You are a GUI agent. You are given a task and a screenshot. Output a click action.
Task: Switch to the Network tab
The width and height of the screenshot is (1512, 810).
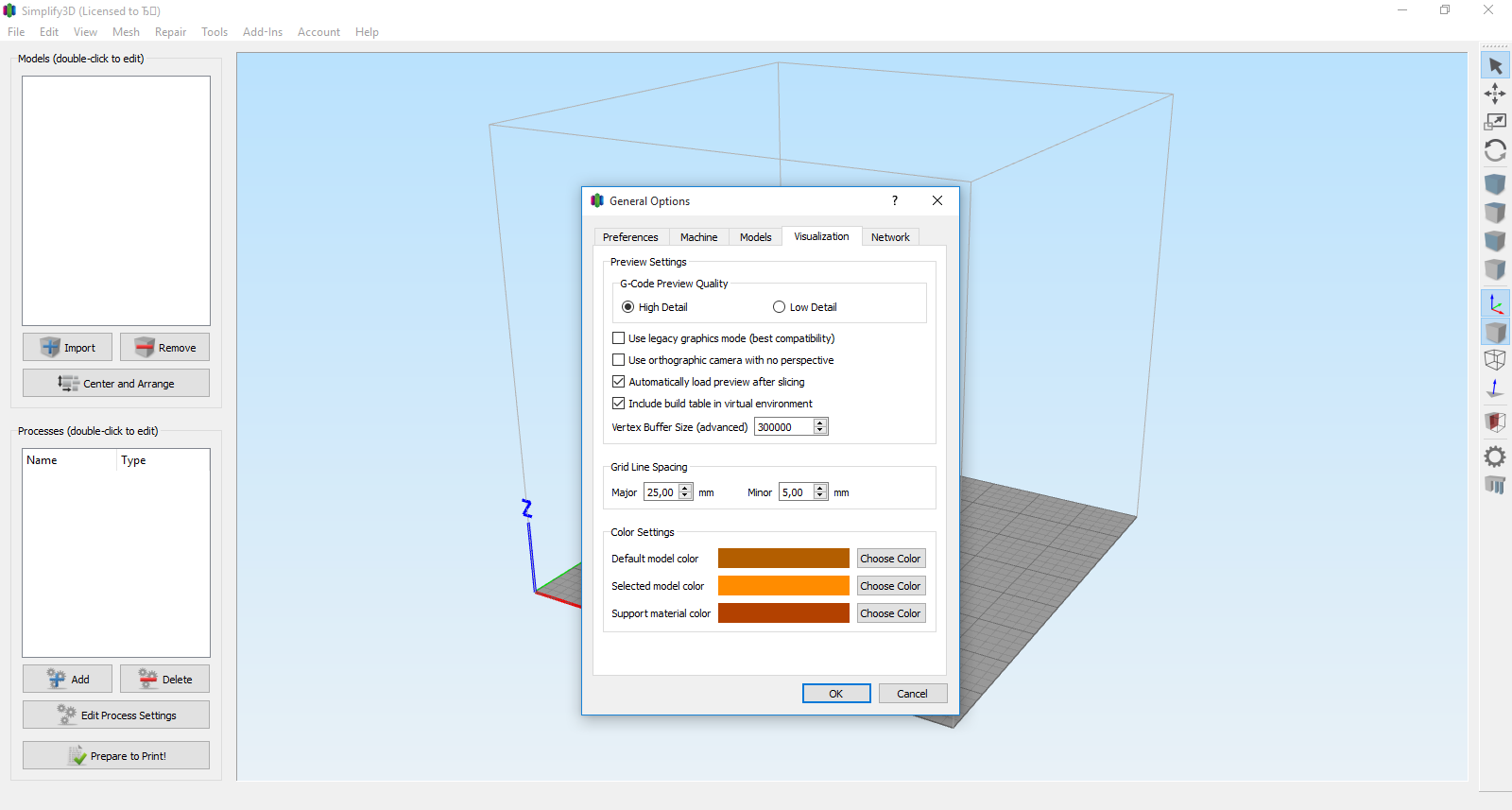coord(890,237)
